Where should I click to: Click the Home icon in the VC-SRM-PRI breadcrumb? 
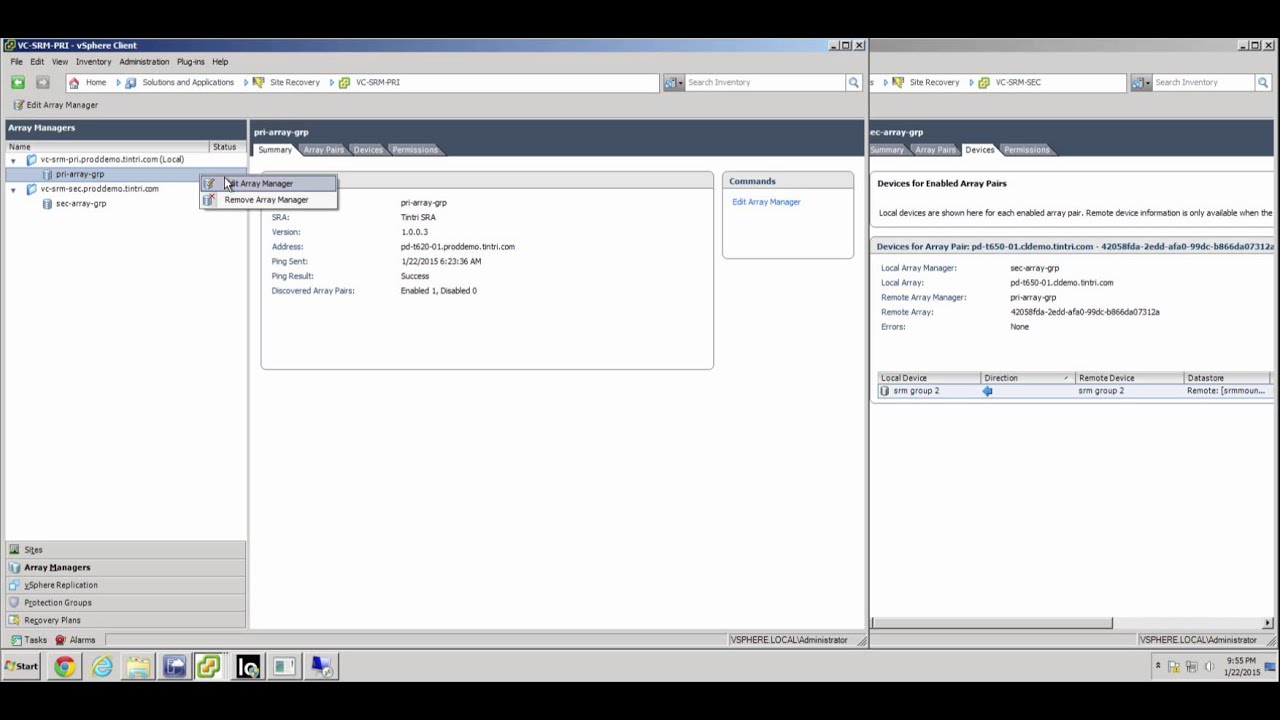[x=74, y=83]
